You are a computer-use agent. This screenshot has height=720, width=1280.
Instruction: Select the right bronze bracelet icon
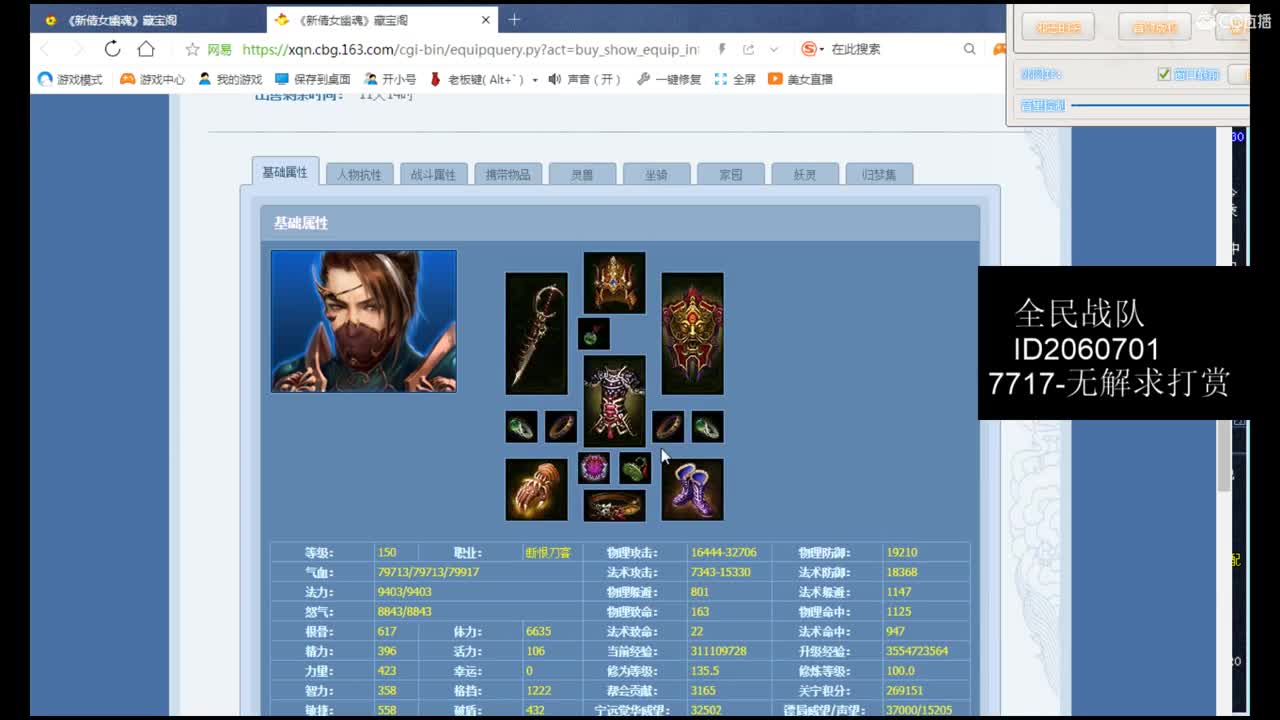tap(668, 427)
